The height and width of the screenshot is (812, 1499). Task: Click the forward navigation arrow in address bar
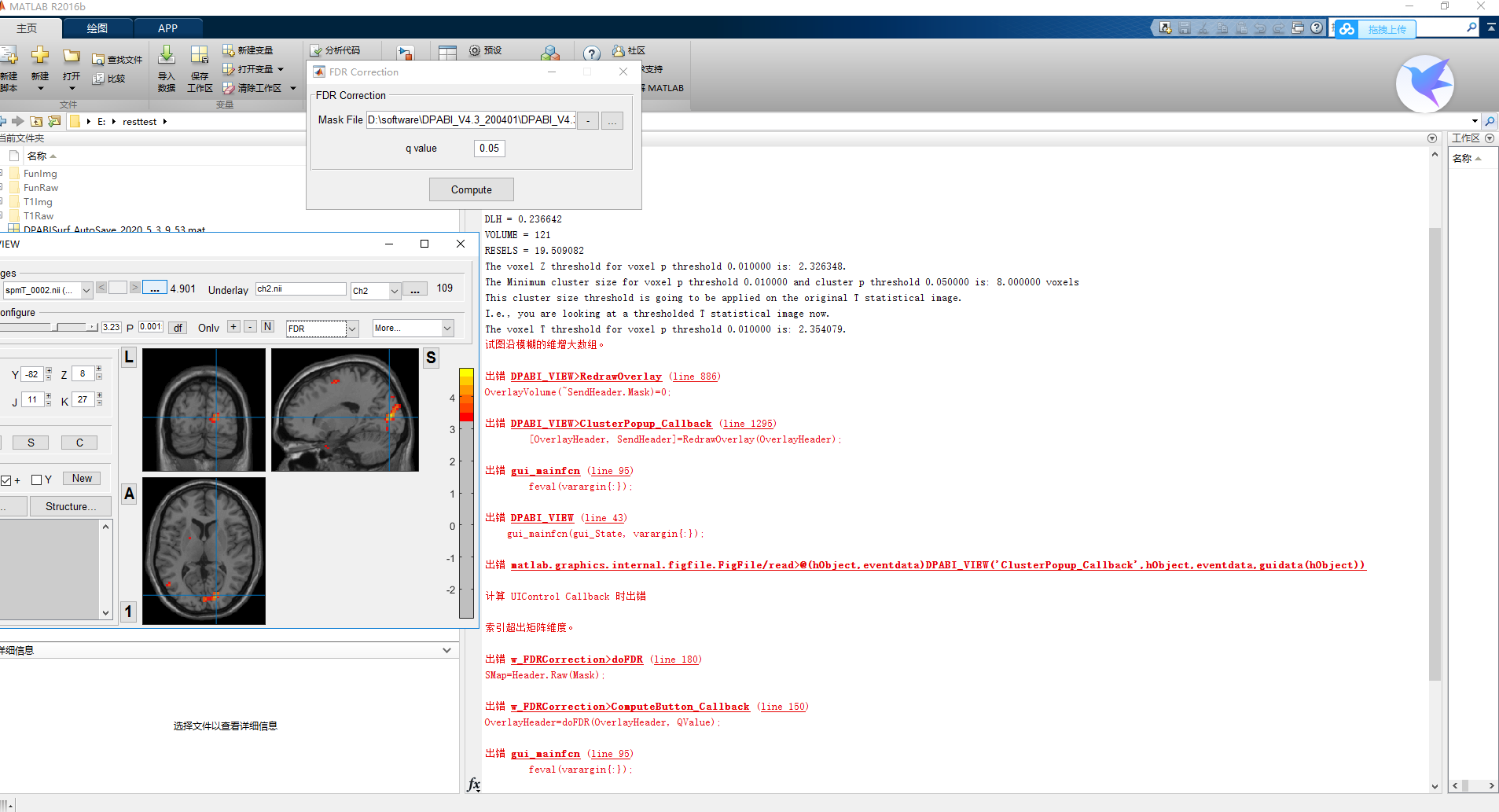(18, 121)
